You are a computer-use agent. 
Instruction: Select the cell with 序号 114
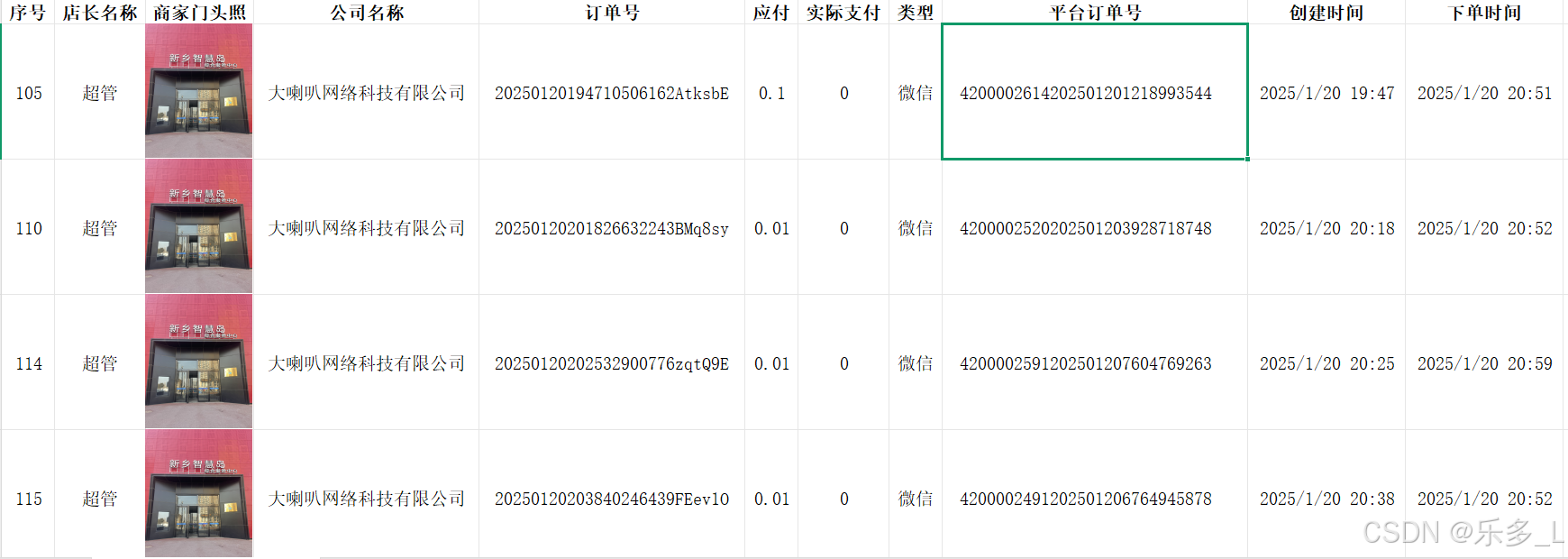[x=29, y=363]
